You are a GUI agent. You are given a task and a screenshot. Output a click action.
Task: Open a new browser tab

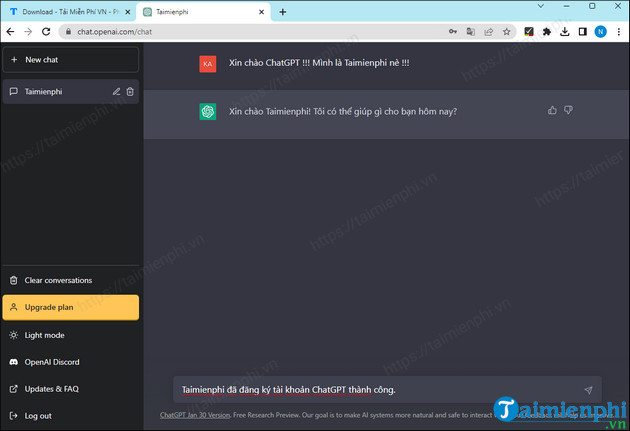(282, 12)
